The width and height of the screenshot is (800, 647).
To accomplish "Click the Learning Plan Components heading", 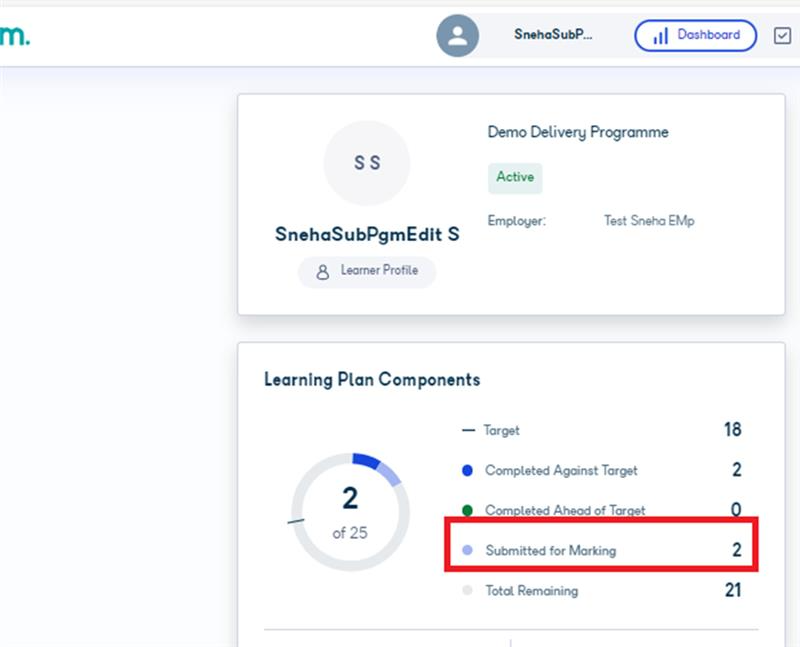I will [x=372, y=380].
